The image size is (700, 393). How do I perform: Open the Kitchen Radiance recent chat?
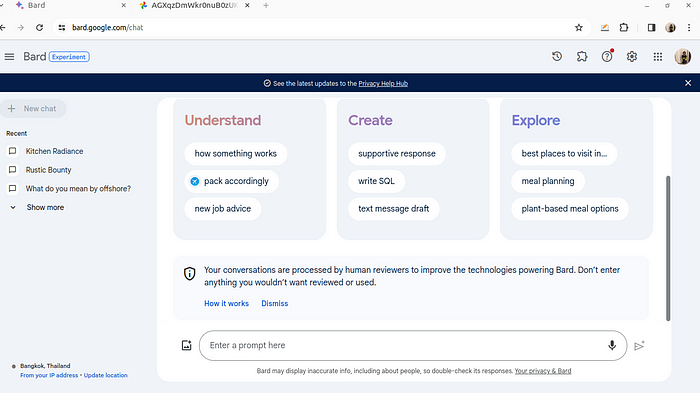[54, 151]
